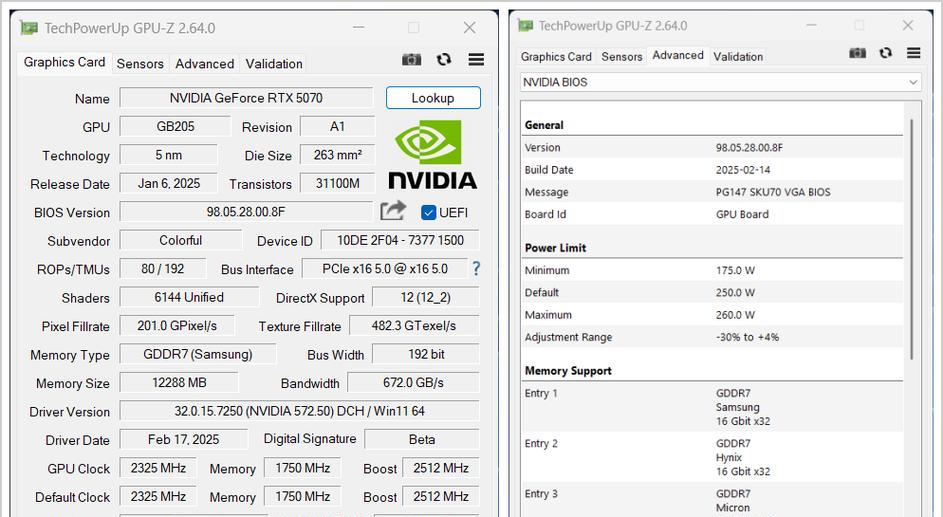The height and width of the screenshot is (517, 943).
Task: Click Bandwidth field 672.0 GB/s
Action: point(413,382)
